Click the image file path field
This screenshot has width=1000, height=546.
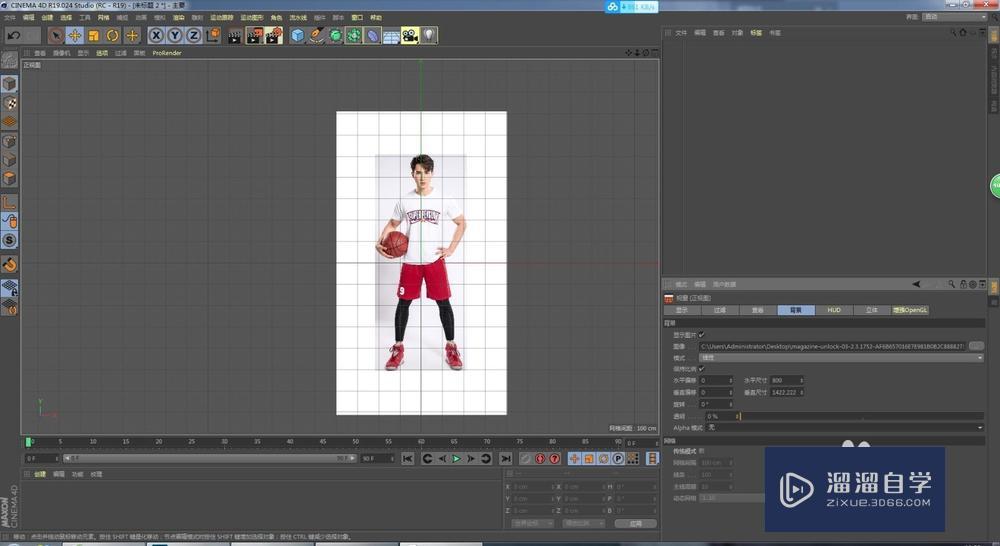832,346
